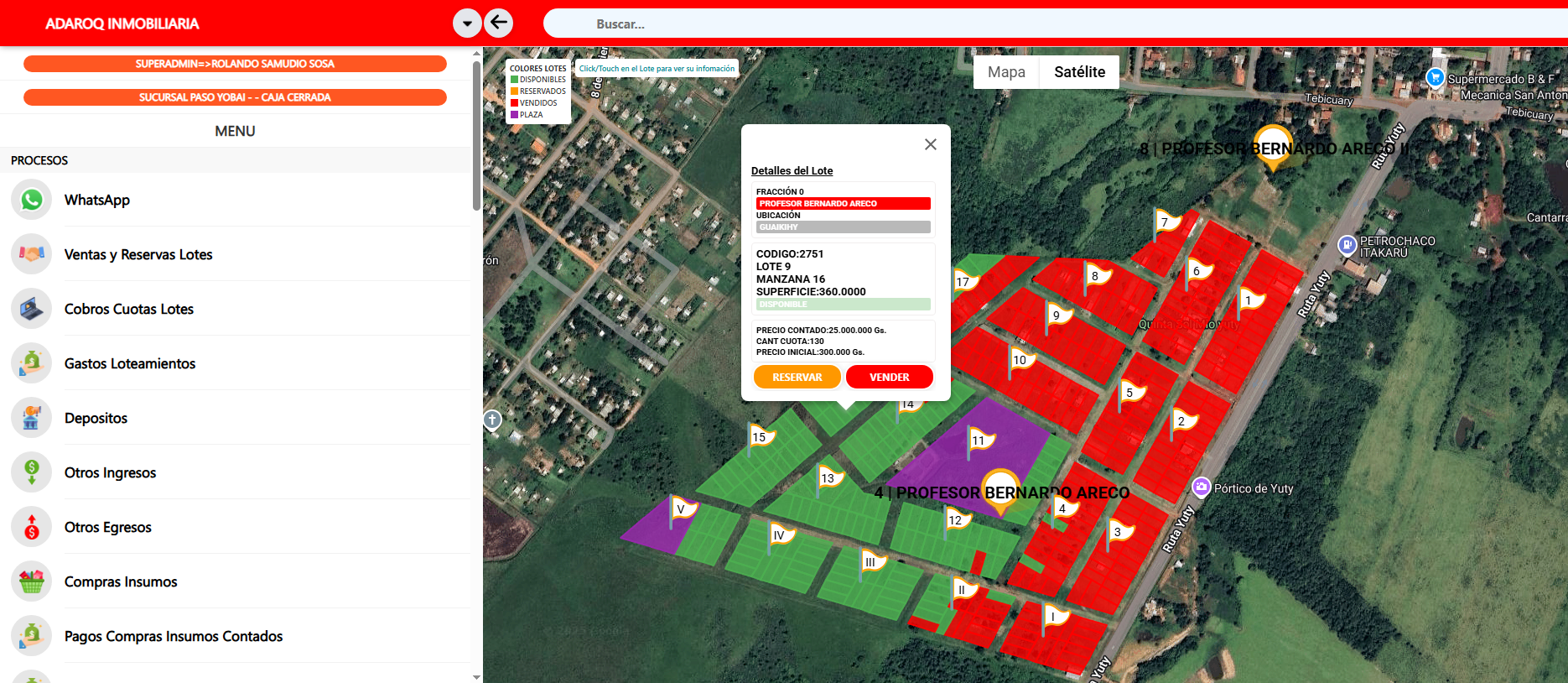The width and height of the screenshot is (1568, 683).
Task: Select the Gastos Loteamientos icon
Action: pyautogui.click(x=32, y=363)
